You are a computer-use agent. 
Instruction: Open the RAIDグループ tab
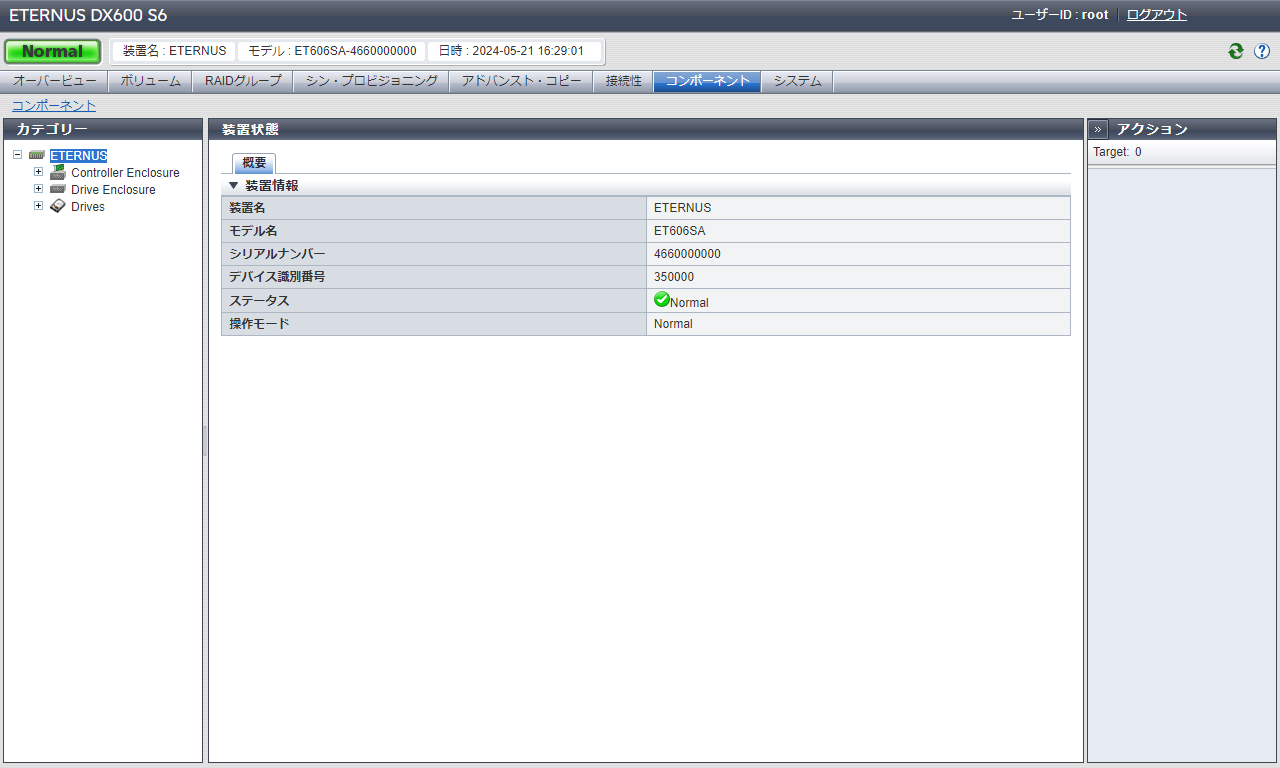pyautogui.click(x=243, y=81)
